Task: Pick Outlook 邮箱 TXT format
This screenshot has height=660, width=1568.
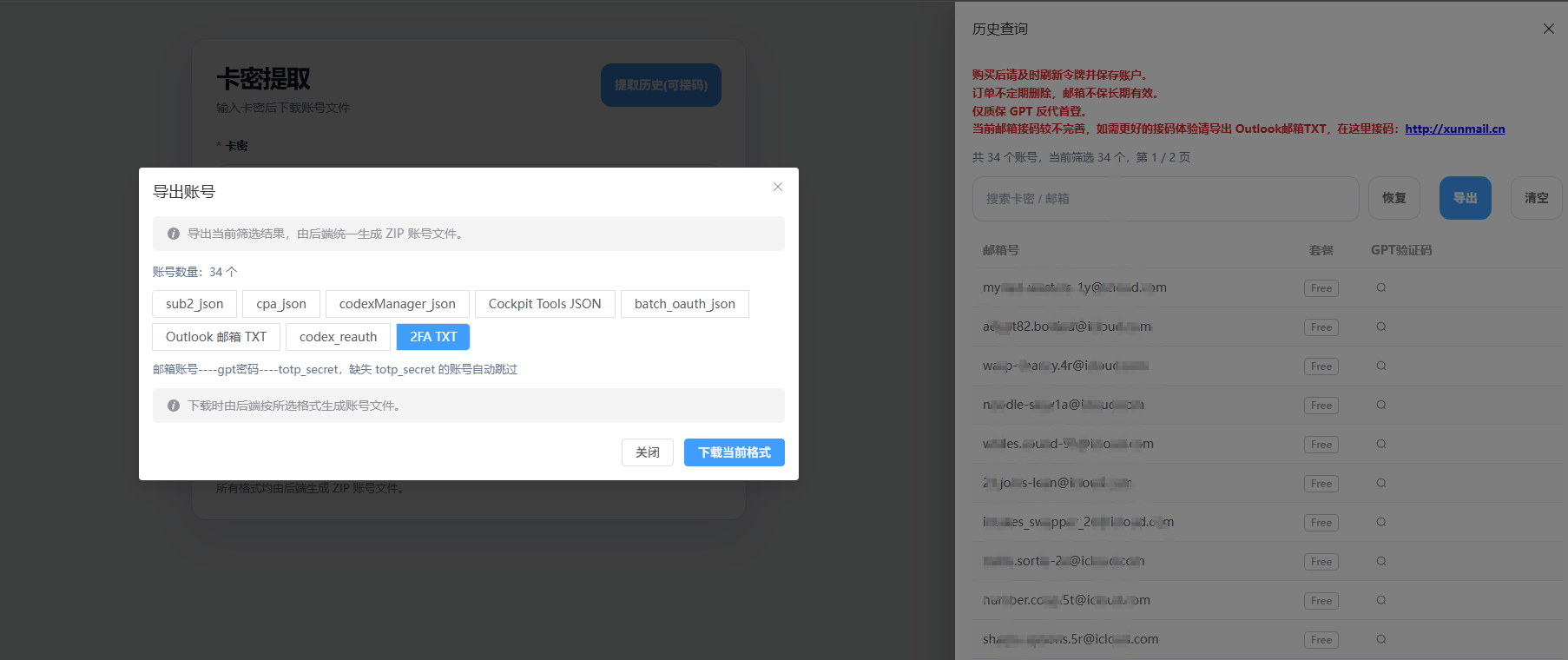Action: point(216,337)
